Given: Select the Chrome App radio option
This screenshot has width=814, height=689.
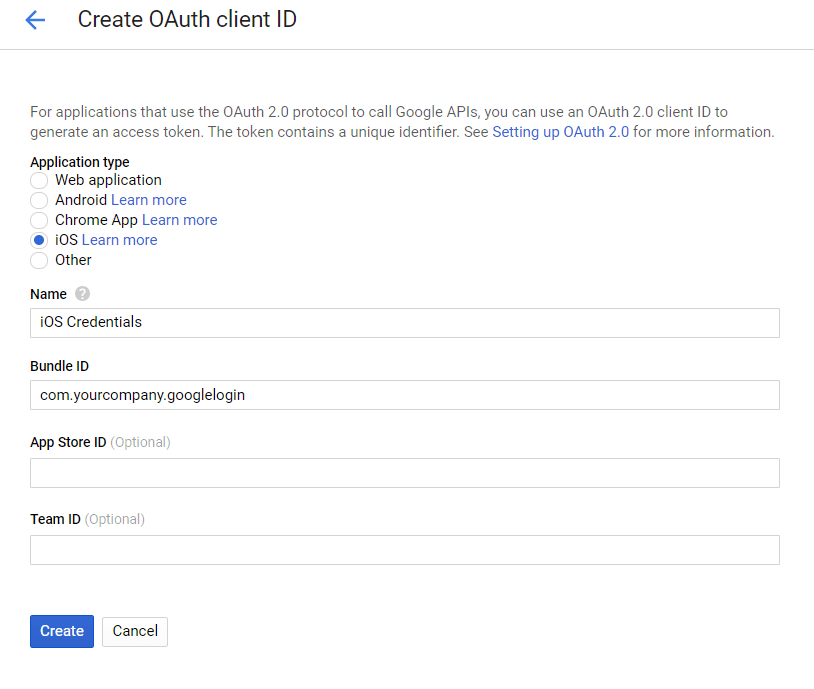Looking at the screenshot, I should click(39, 221).
